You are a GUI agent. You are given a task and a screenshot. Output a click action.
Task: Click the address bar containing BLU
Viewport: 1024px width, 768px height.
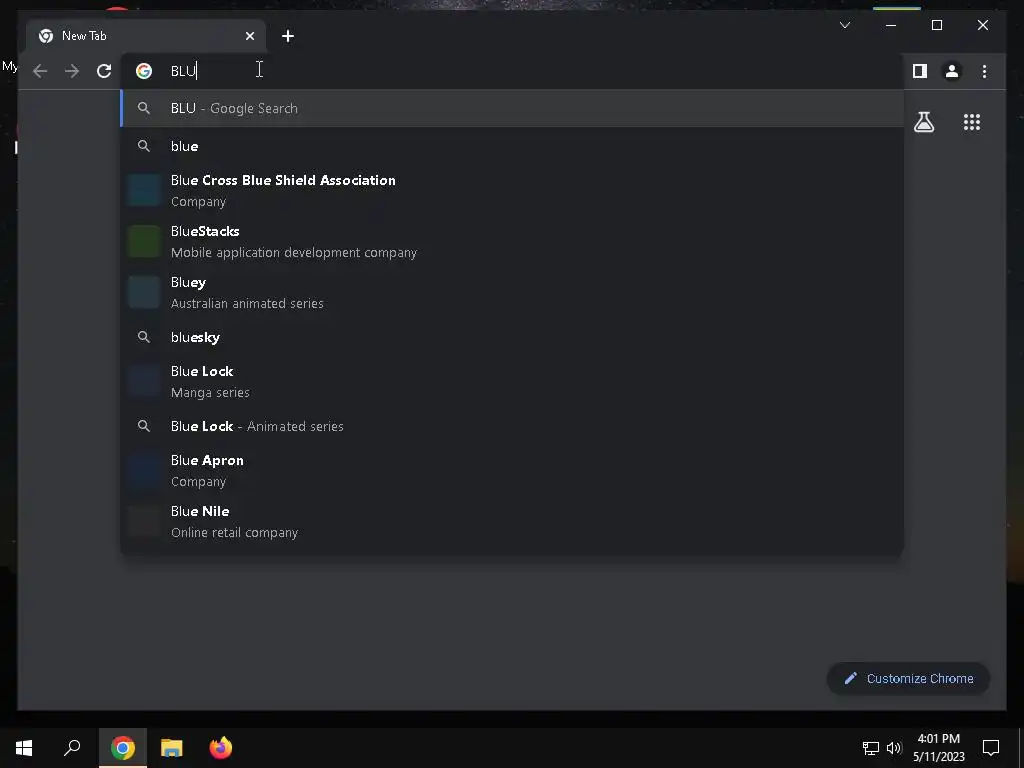(513, 71)
